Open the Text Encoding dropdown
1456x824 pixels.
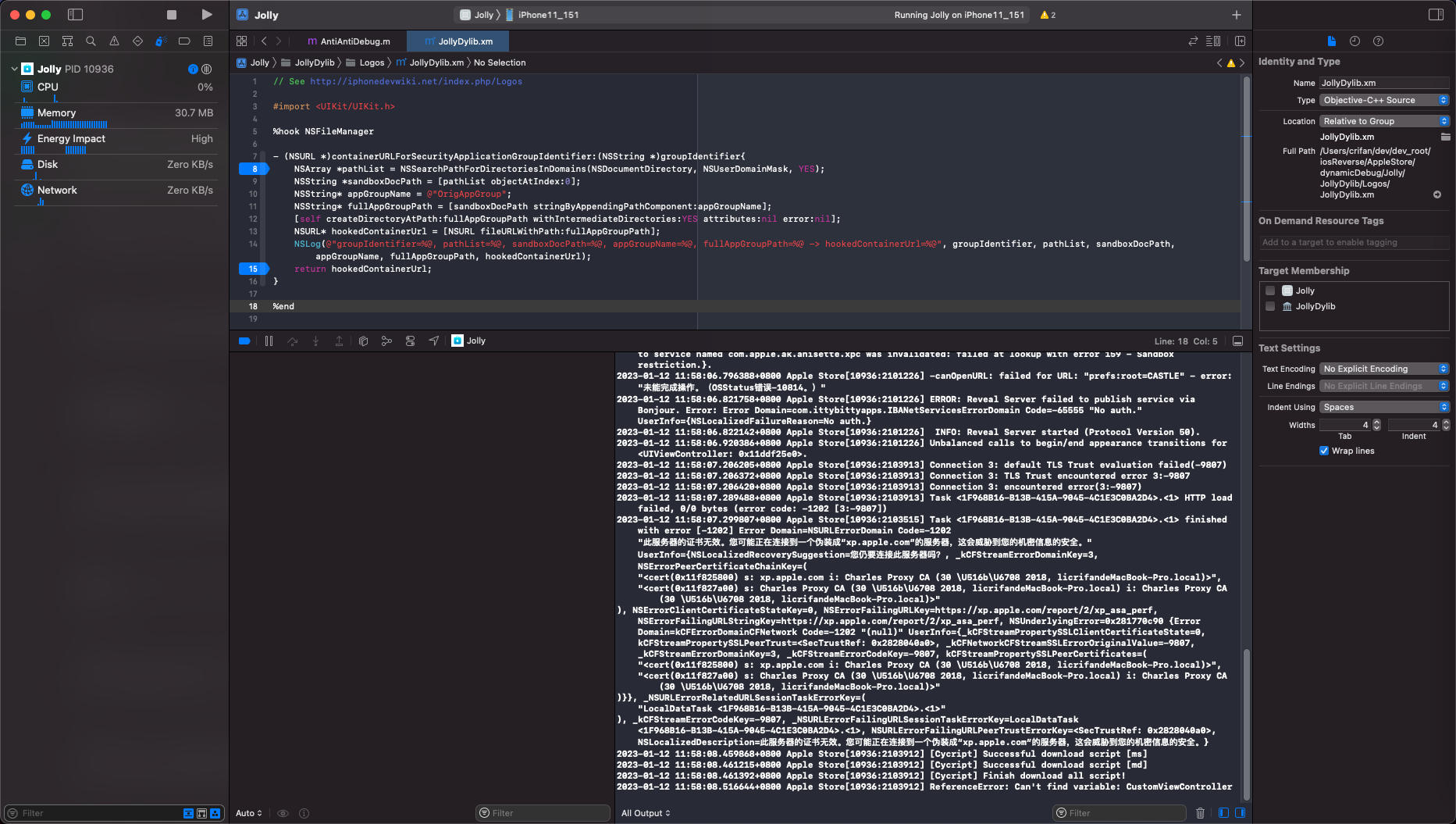click(1384, 369)
